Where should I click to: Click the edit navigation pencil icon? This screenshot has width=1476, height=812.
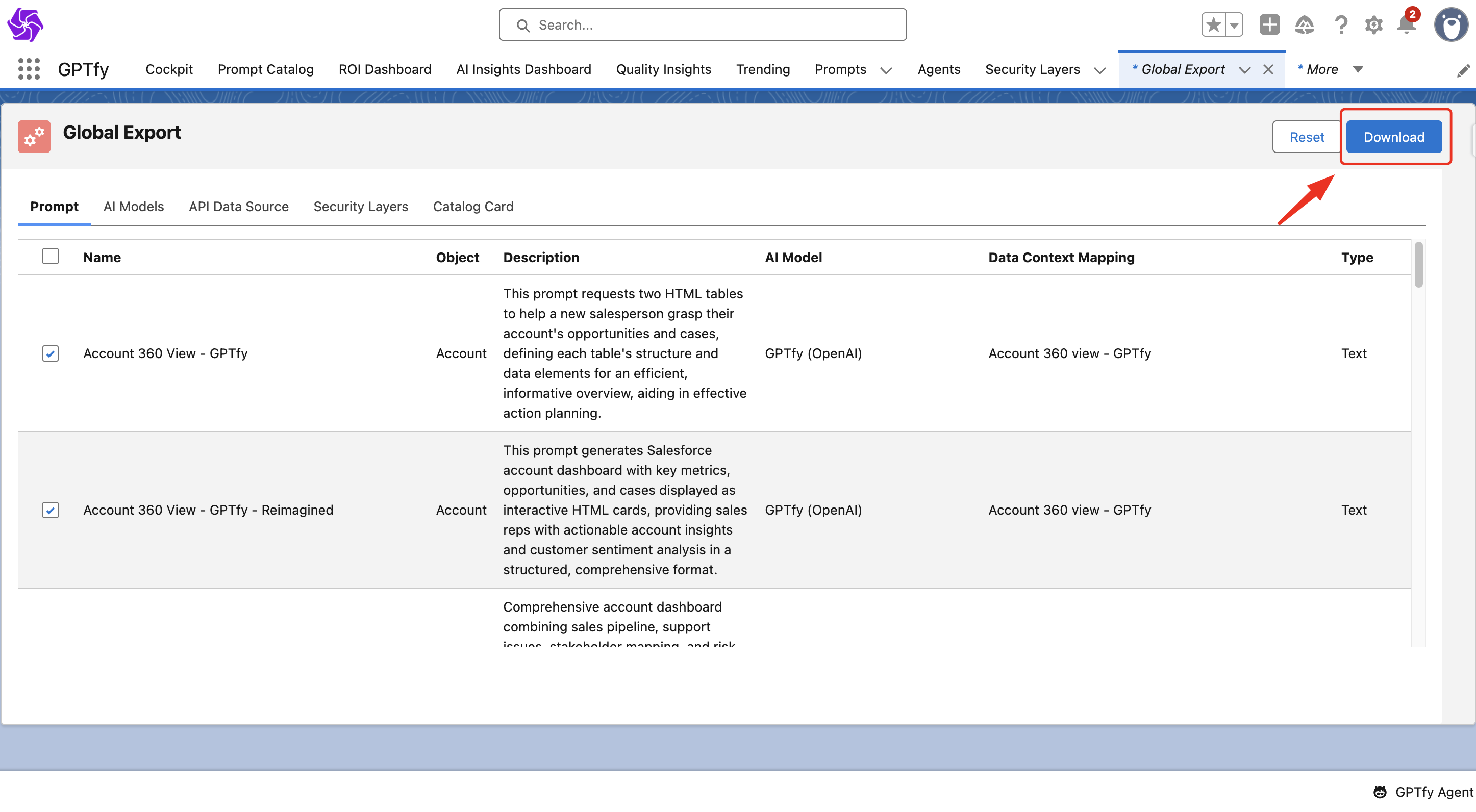coord(1463,70)
